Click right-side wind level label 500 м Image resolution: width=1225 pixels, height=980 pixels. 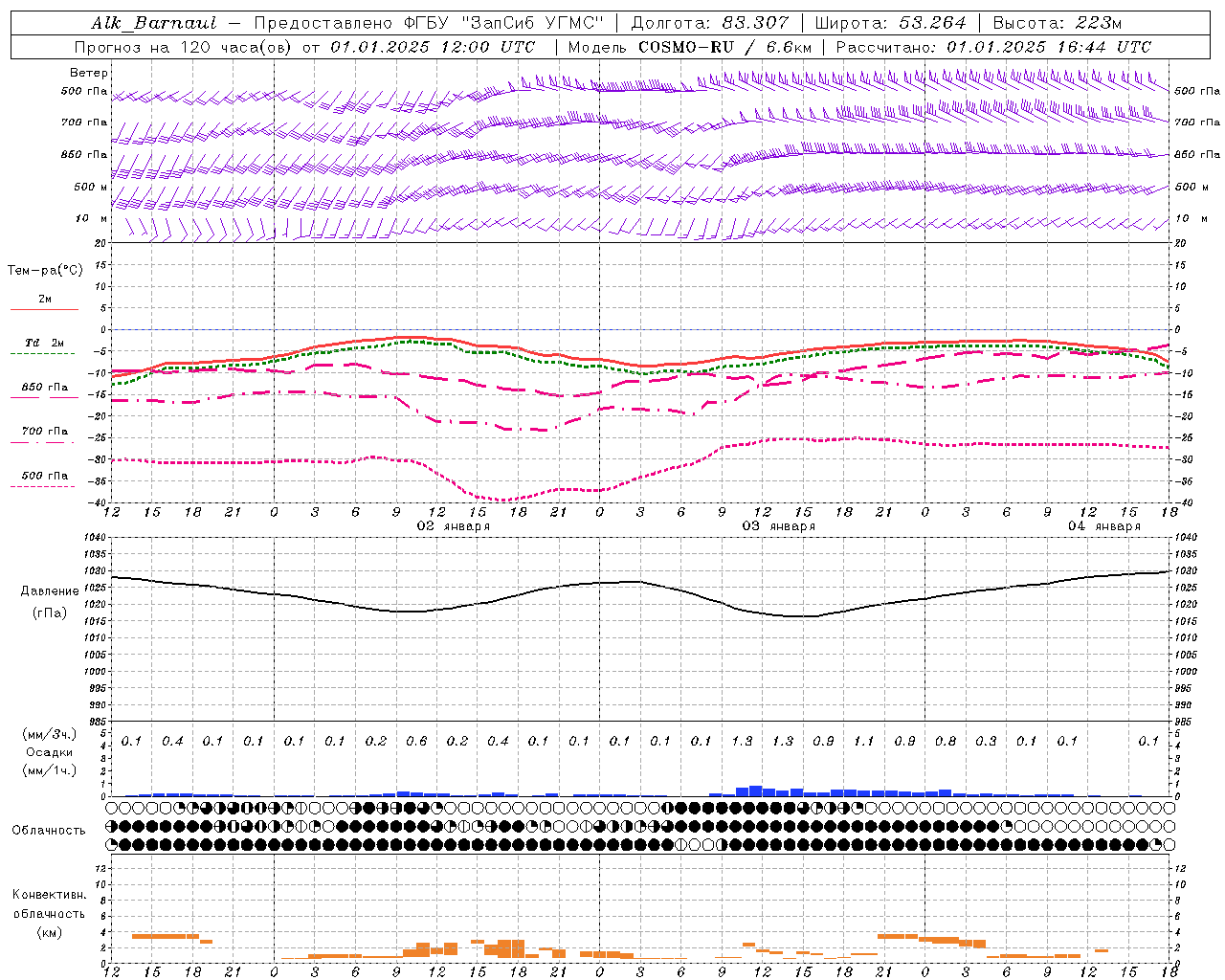coord(1192,187)
